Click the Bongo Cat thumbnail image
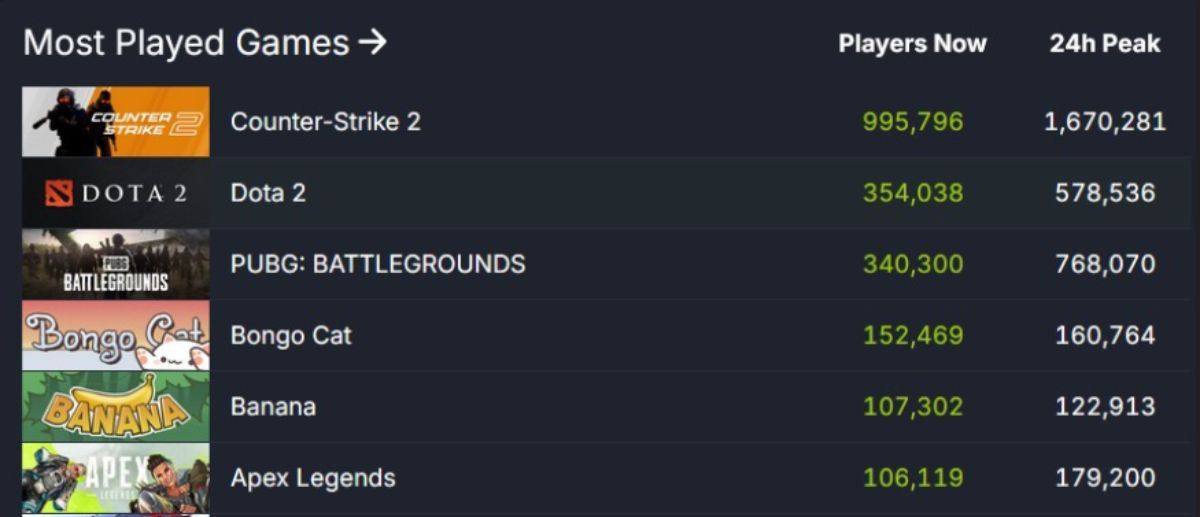 click(116, 335)
